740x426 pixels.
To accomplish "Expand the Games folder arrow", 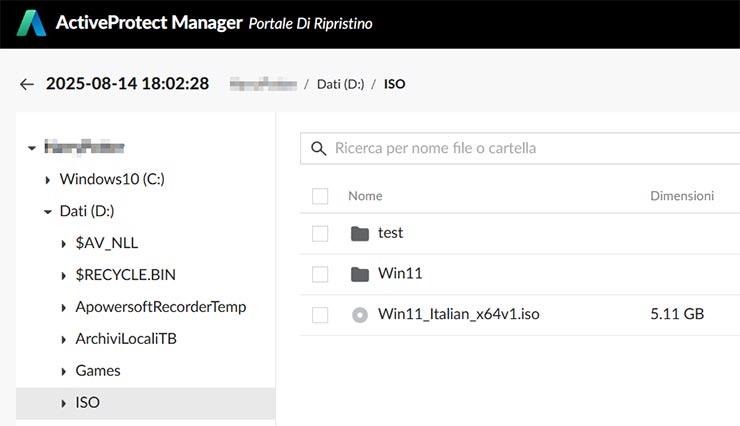I will (64, 371).
